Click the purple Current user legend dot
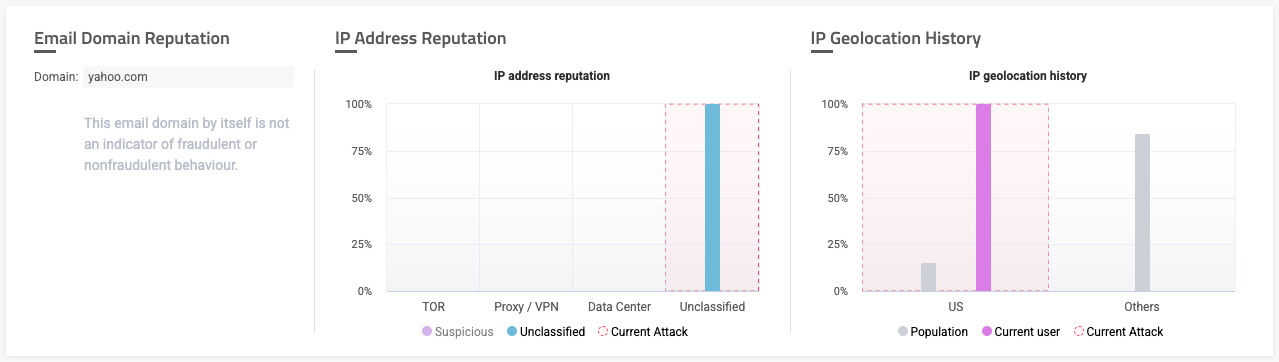Image resolution: width=1279 pixels, height=362 pixels. point(986,331)
